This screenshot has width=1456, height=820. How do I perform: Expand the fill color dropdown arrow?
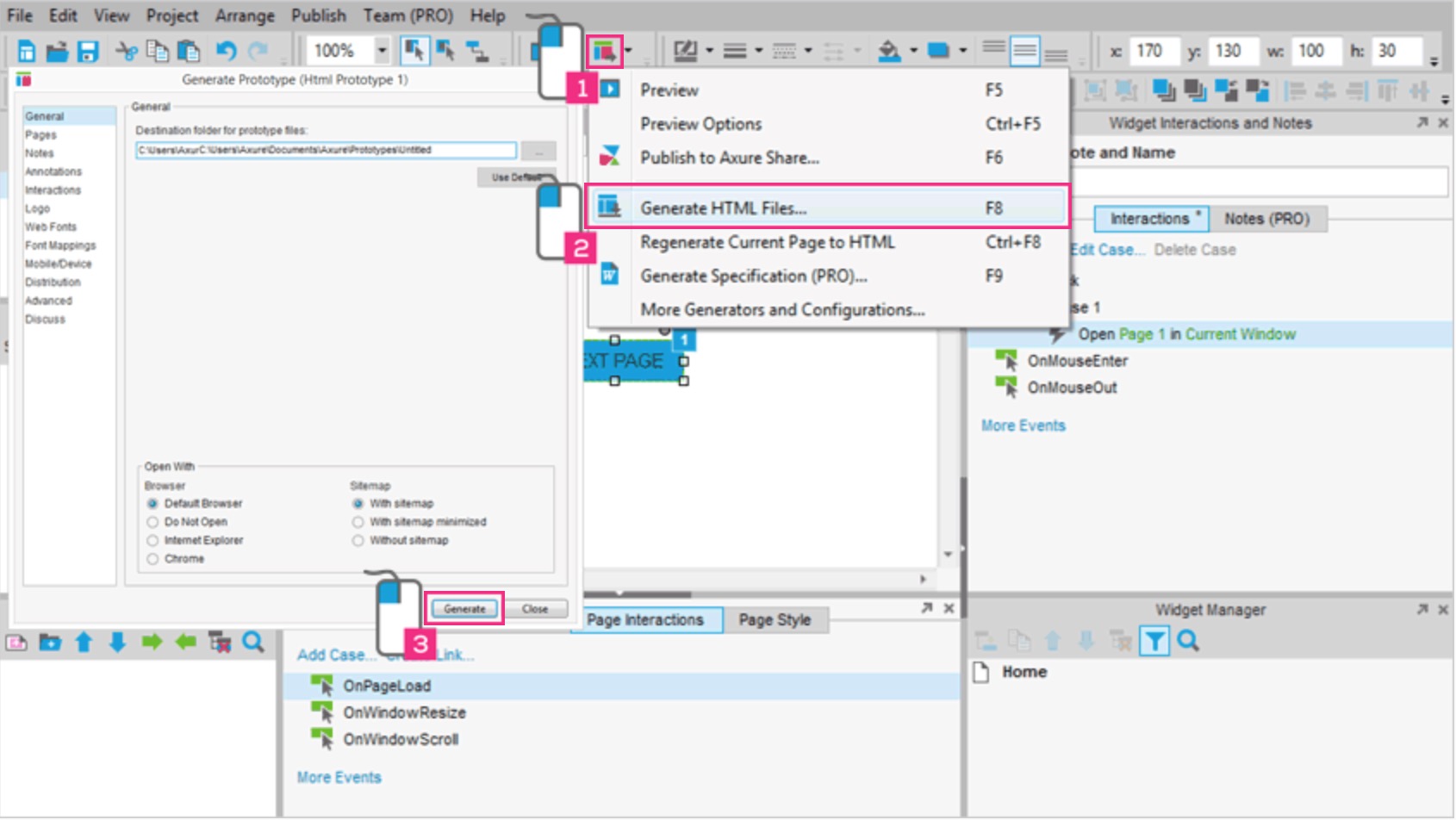(x=913, y=51)
